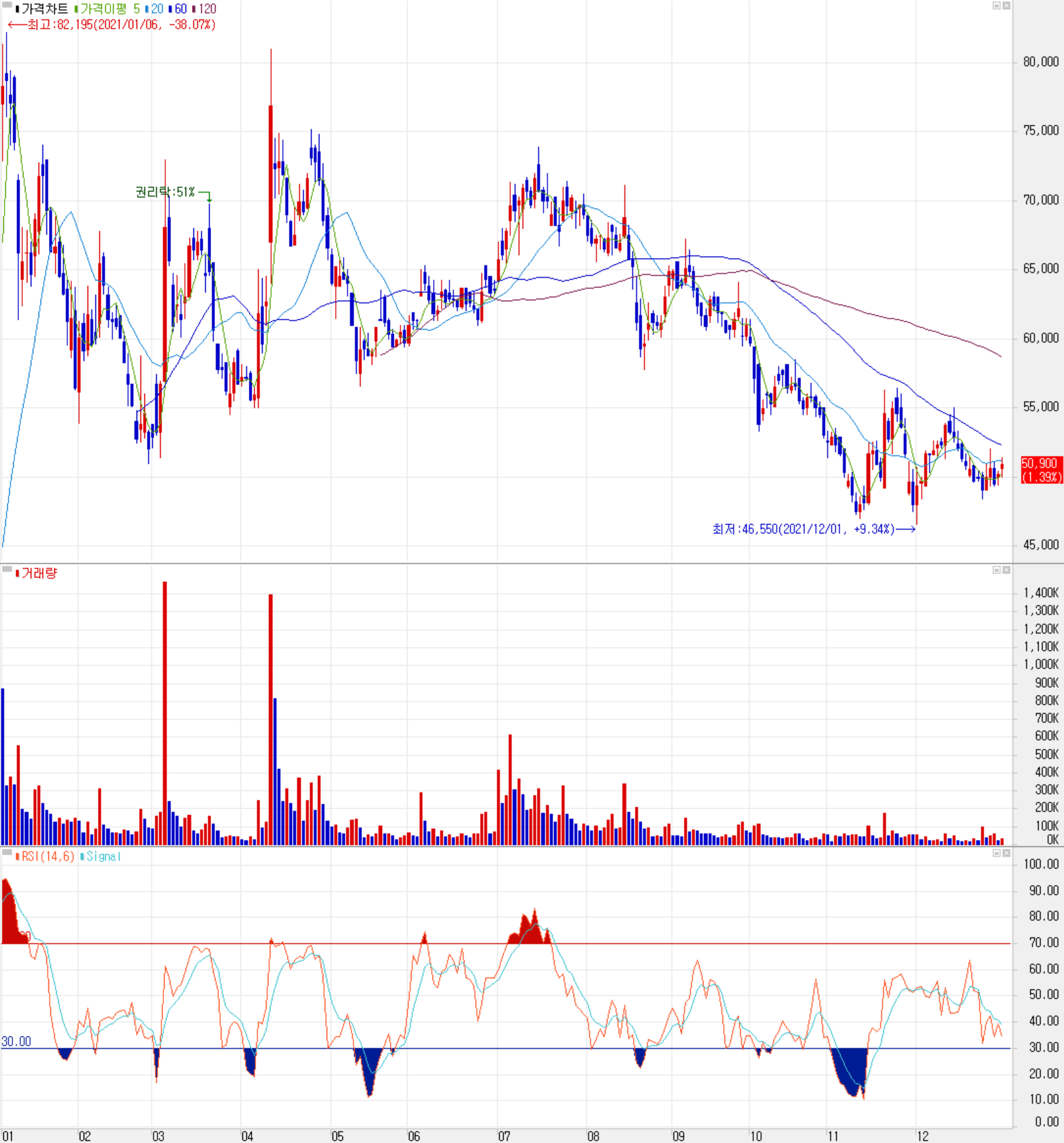Close the 거래량 volume panel
The image size is (1064, 1143).
[1007, 570]
